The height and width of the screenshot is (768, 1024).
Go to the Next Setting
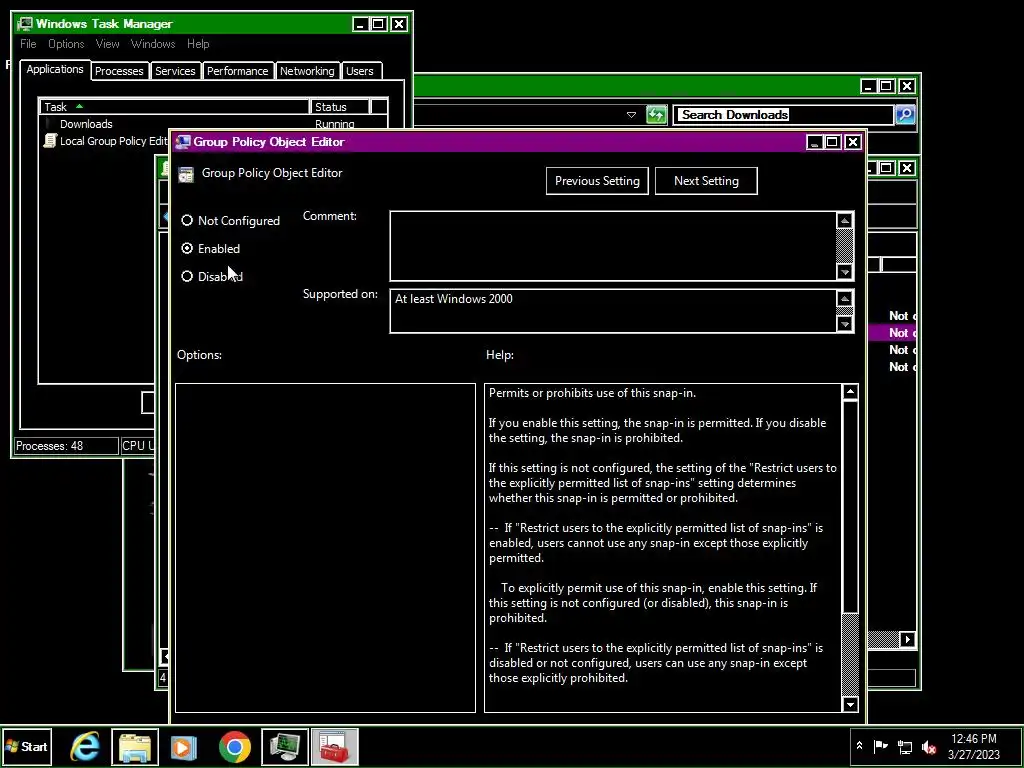click(706, 181)
